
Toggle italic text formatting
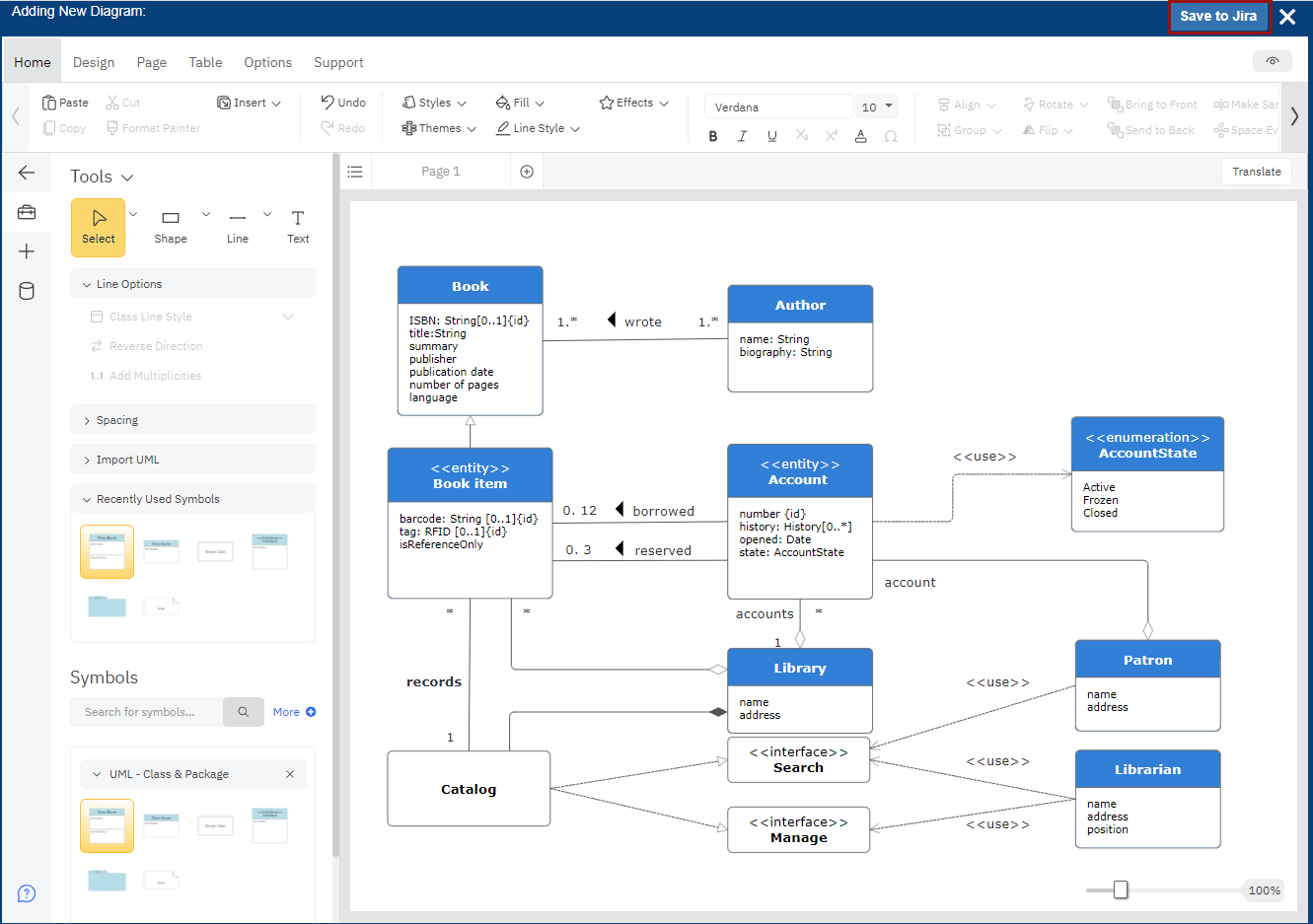(x=742, y=136)
